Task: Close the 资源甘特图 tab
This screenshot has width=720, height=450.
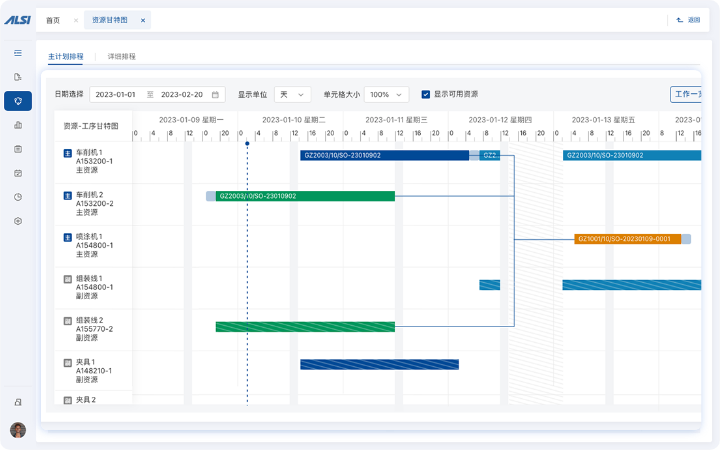Action: click(142, 20)
